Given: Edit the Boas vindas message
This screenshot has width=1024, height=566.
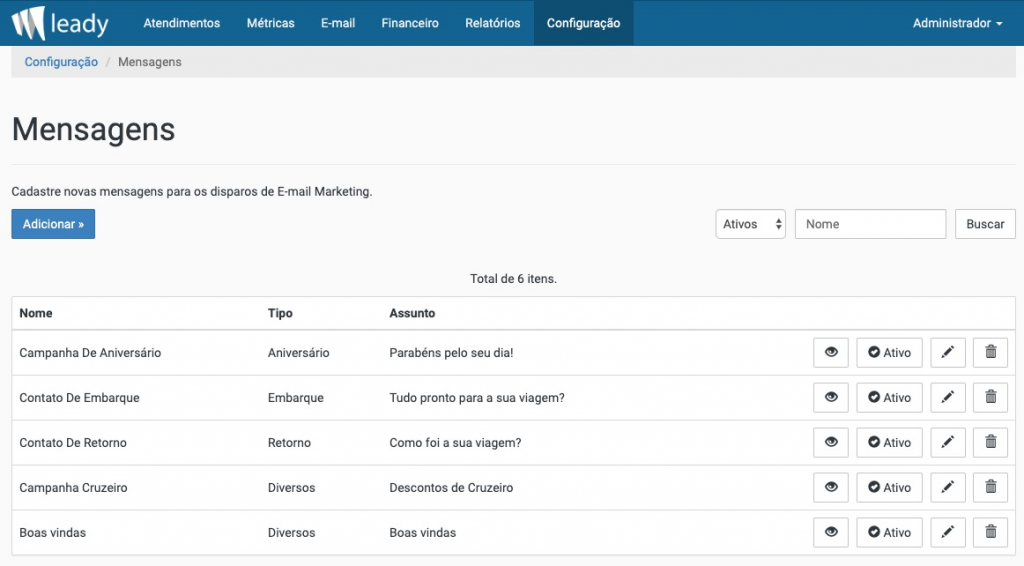Looking at the screenshot, I should tap(948, 533).
